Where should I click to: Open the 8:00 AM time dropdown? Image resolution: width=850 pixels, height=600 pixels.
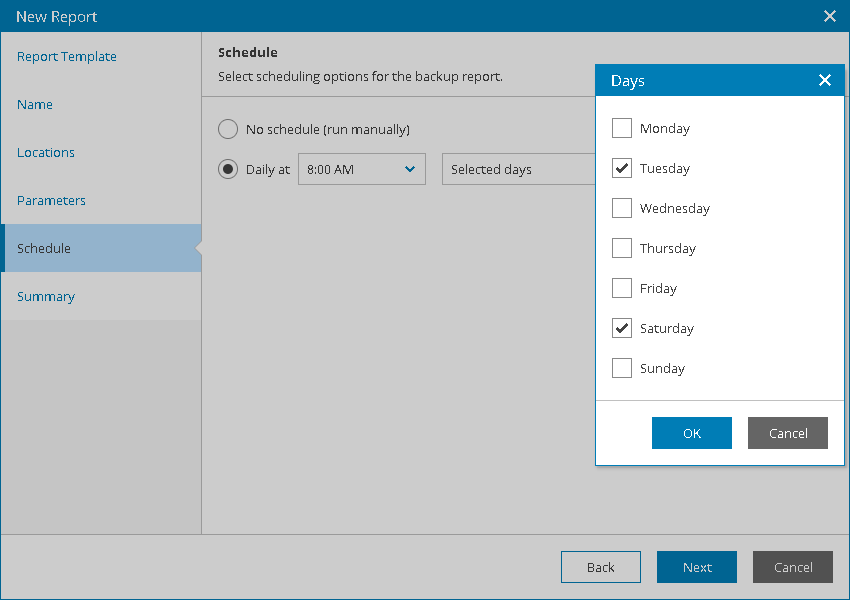click(361, 169)
